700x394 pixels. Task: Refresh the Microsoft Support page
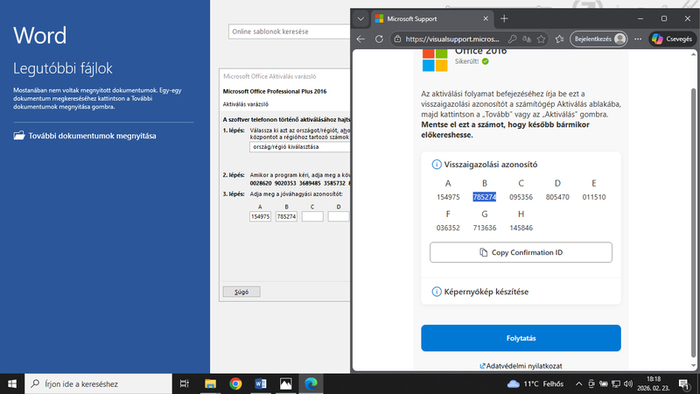click(379, 39)
